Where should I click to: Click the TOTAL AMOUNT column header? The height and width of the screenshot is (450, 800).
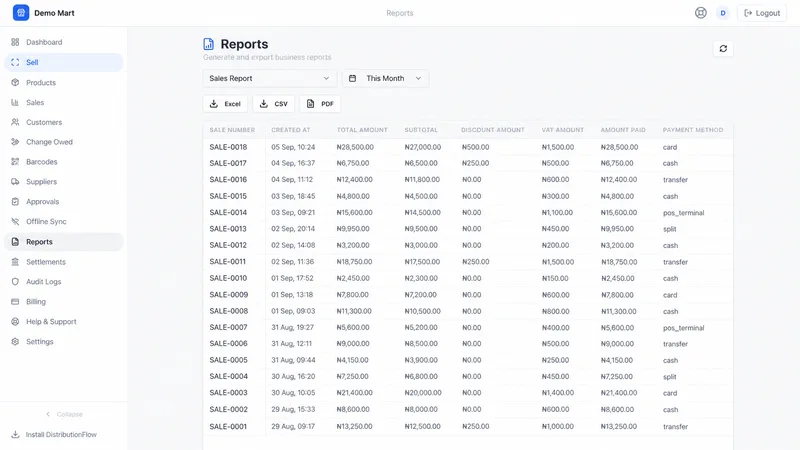click(x=362, y=130)
